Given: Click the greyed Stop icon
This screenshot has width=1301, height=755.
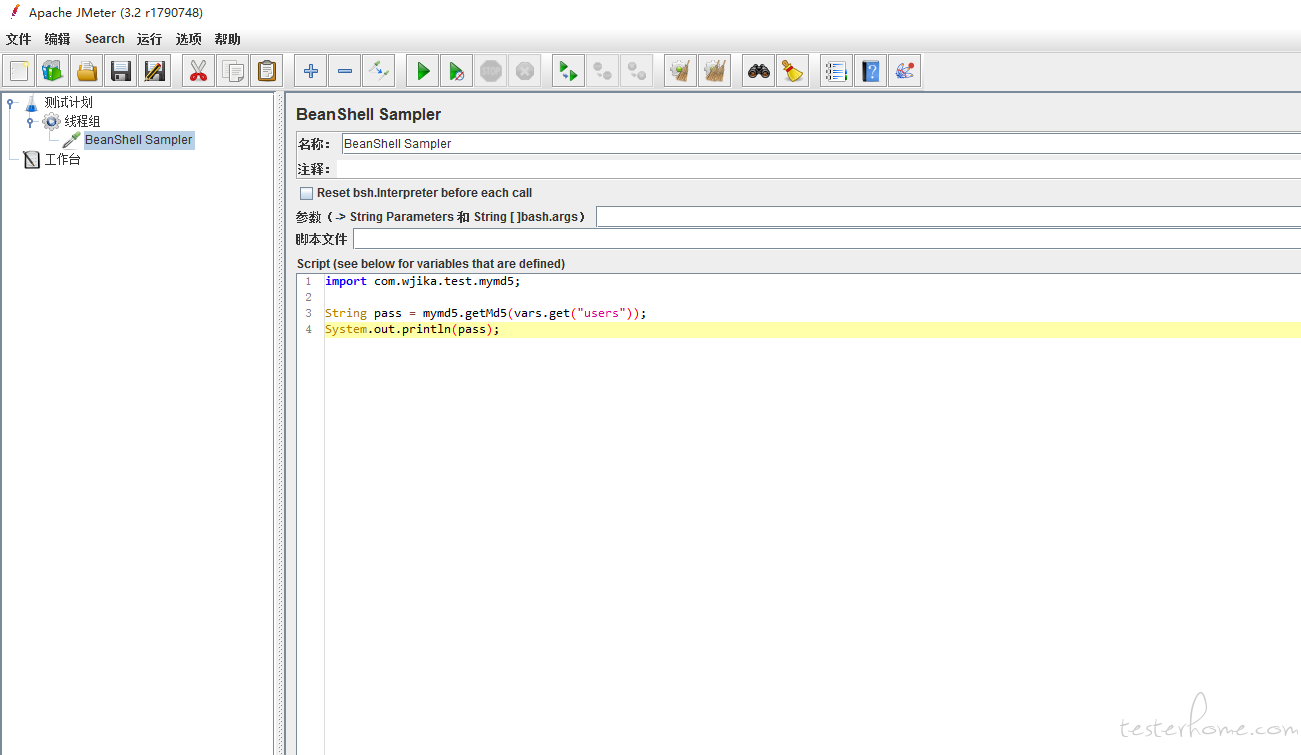Looking at the screenshot, I should click(x=490, y=71).
